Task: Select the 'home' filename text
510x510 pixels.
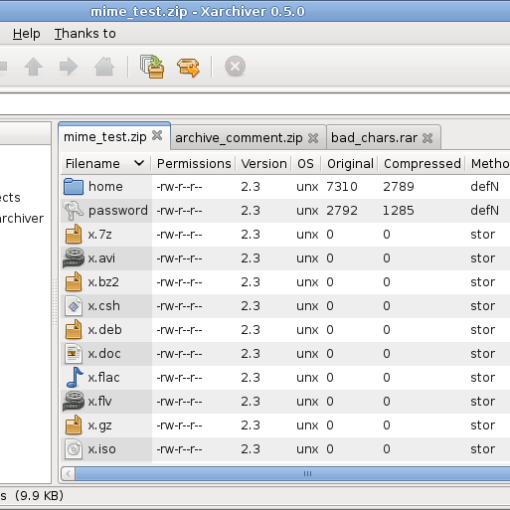Action: (105, 187)
